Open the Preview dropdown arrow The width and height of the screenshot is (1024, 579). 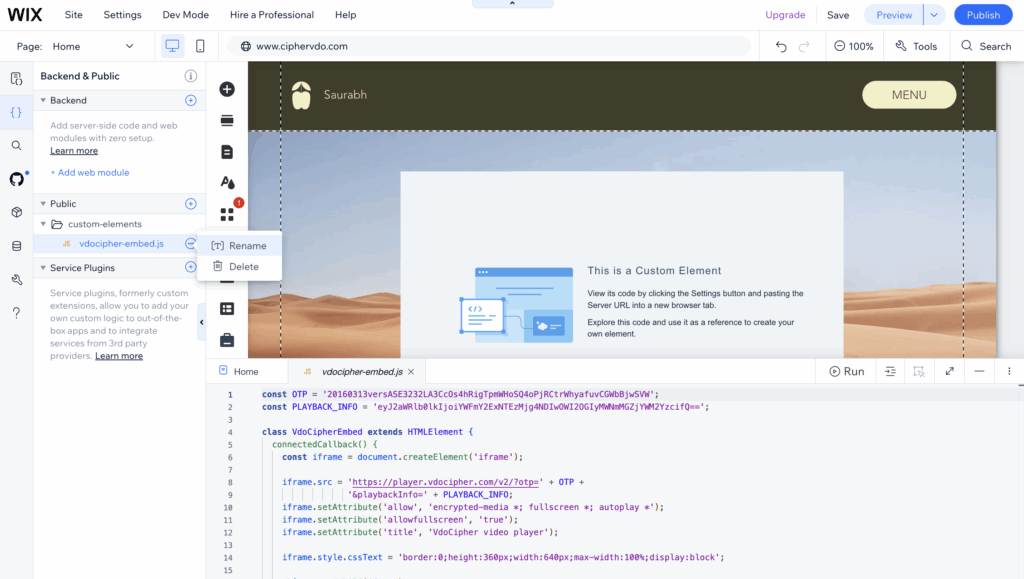(x=934, y=15)
